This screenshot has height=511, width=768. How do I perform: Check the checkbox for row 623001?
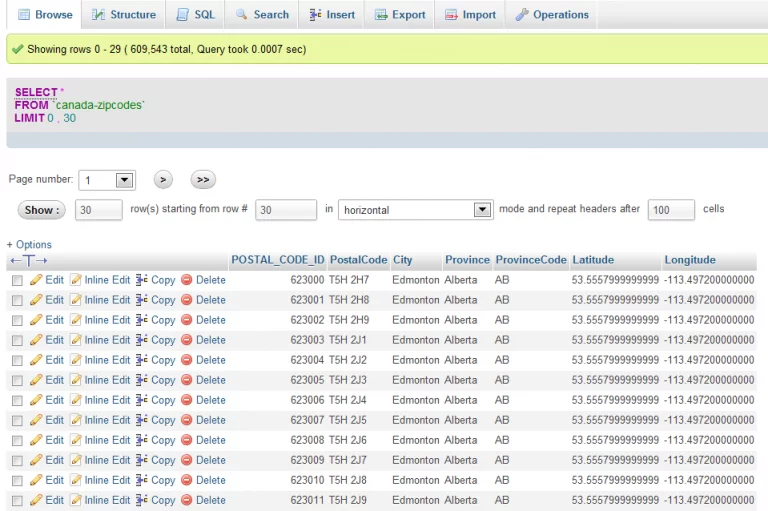click(17, 301)
